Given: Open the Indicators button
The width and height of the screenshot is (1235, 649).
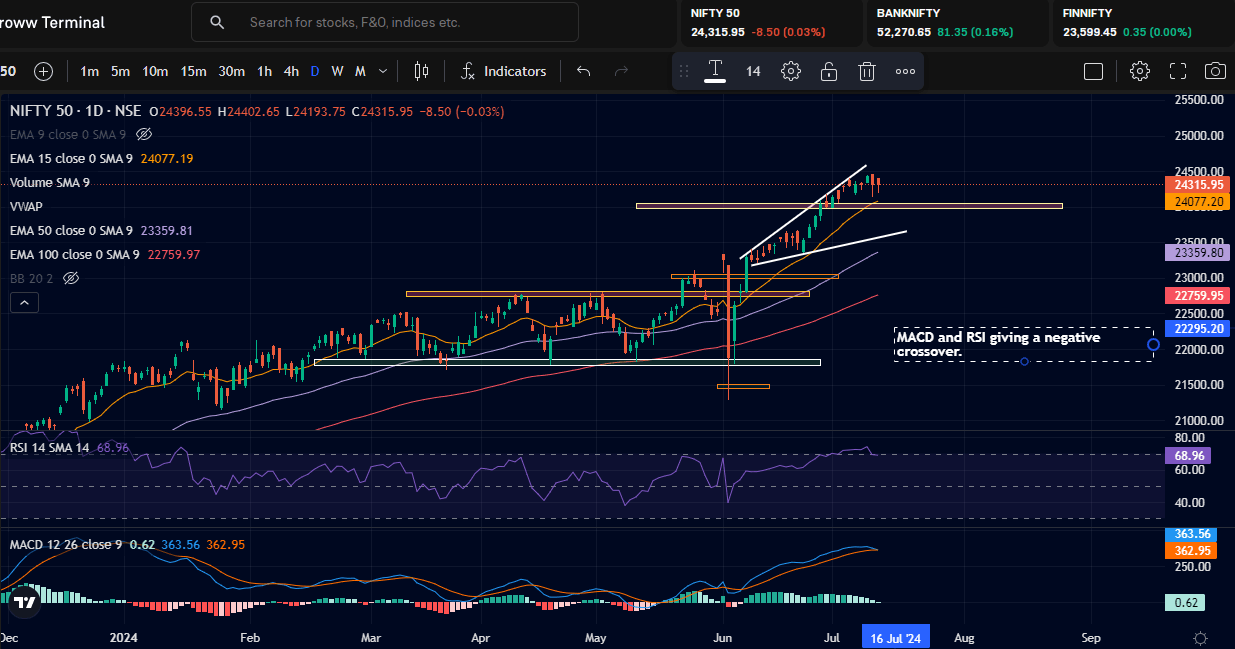Looking at the screenshot, I should (504, 71).
